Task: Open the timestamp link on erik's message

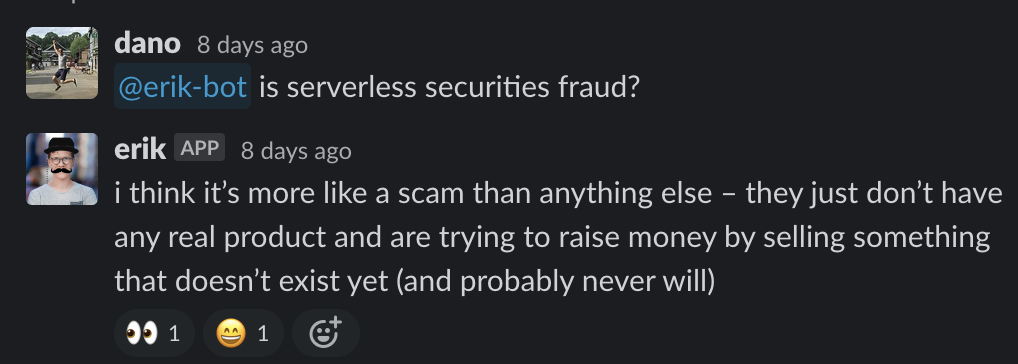Action: pyautogui.click(x=296, y=151)
